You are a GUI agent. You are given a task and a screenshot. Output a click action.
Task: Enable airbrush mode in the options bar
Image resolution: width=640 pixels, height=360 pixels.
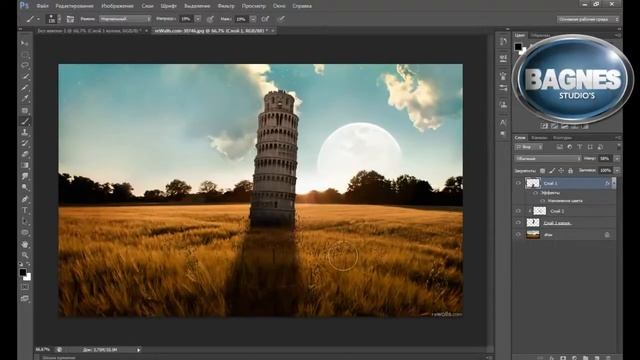pos(265,19)
